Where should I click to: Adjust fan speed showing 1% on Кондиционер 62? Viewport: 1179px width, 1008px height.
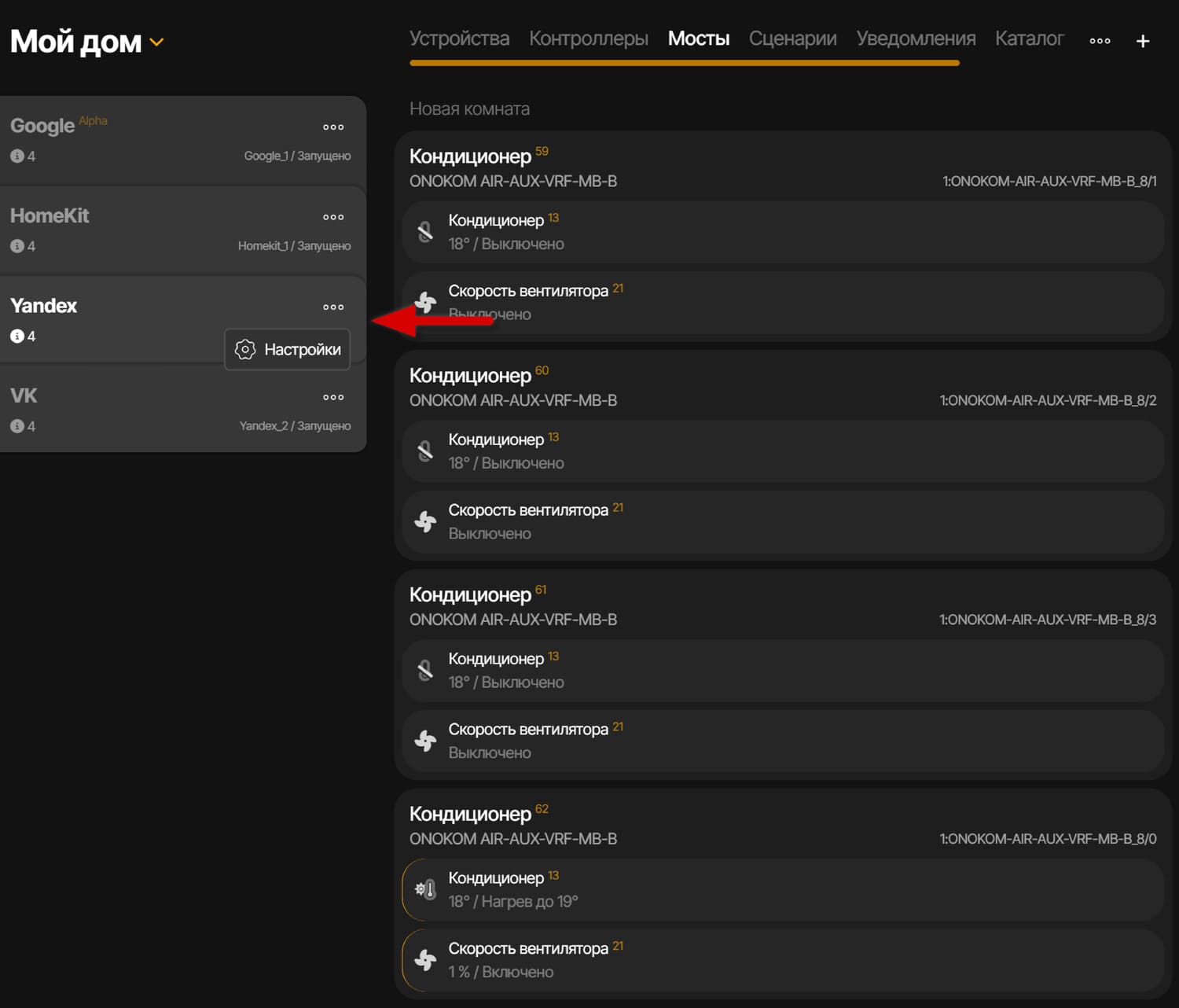tap(425, 959)
